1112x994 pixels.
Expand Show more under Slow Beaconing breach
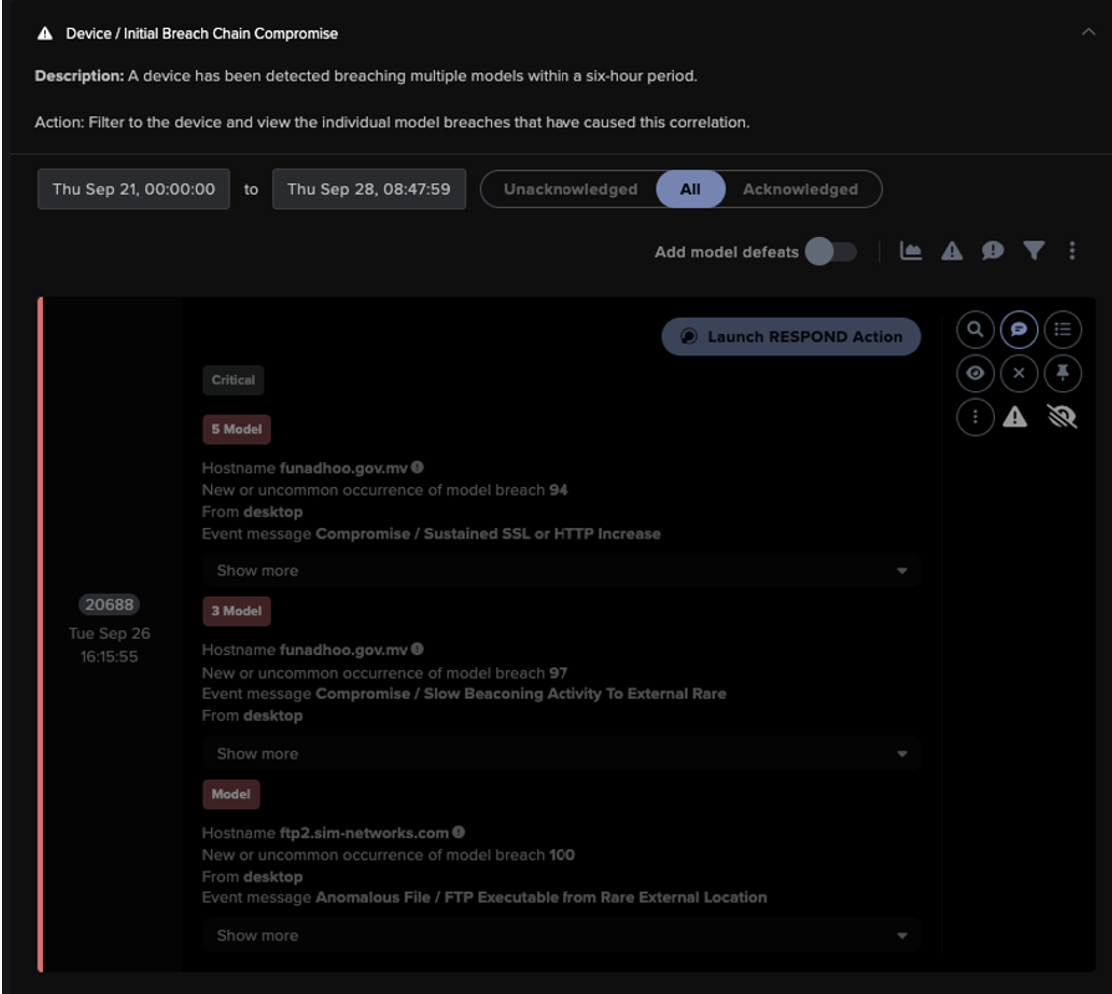coord(560,753)
